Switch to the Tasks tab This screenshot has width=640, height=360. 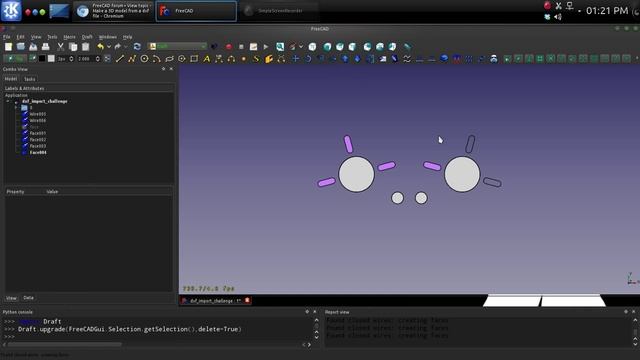click(29, 79)
